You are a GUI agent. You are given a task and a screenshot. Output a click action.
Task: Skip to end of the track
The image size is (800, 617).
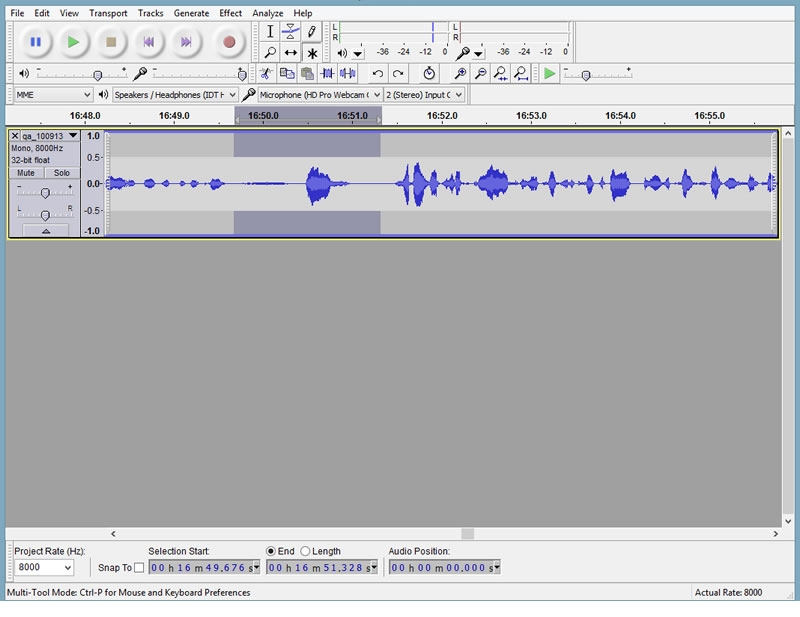tap(186, 42)
